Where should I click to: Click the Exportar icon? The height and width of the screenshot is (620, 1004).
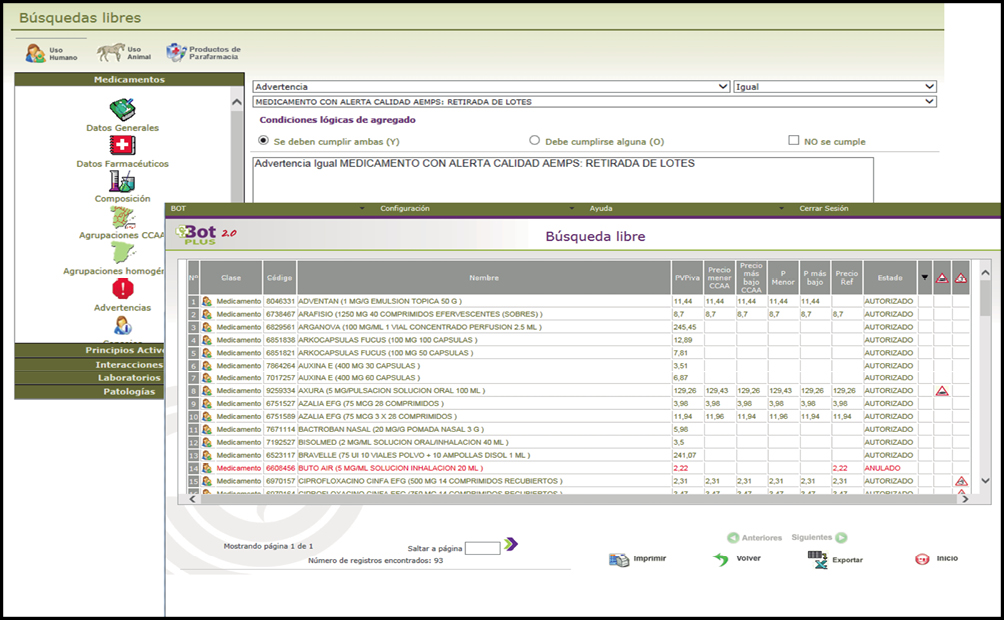818,559
